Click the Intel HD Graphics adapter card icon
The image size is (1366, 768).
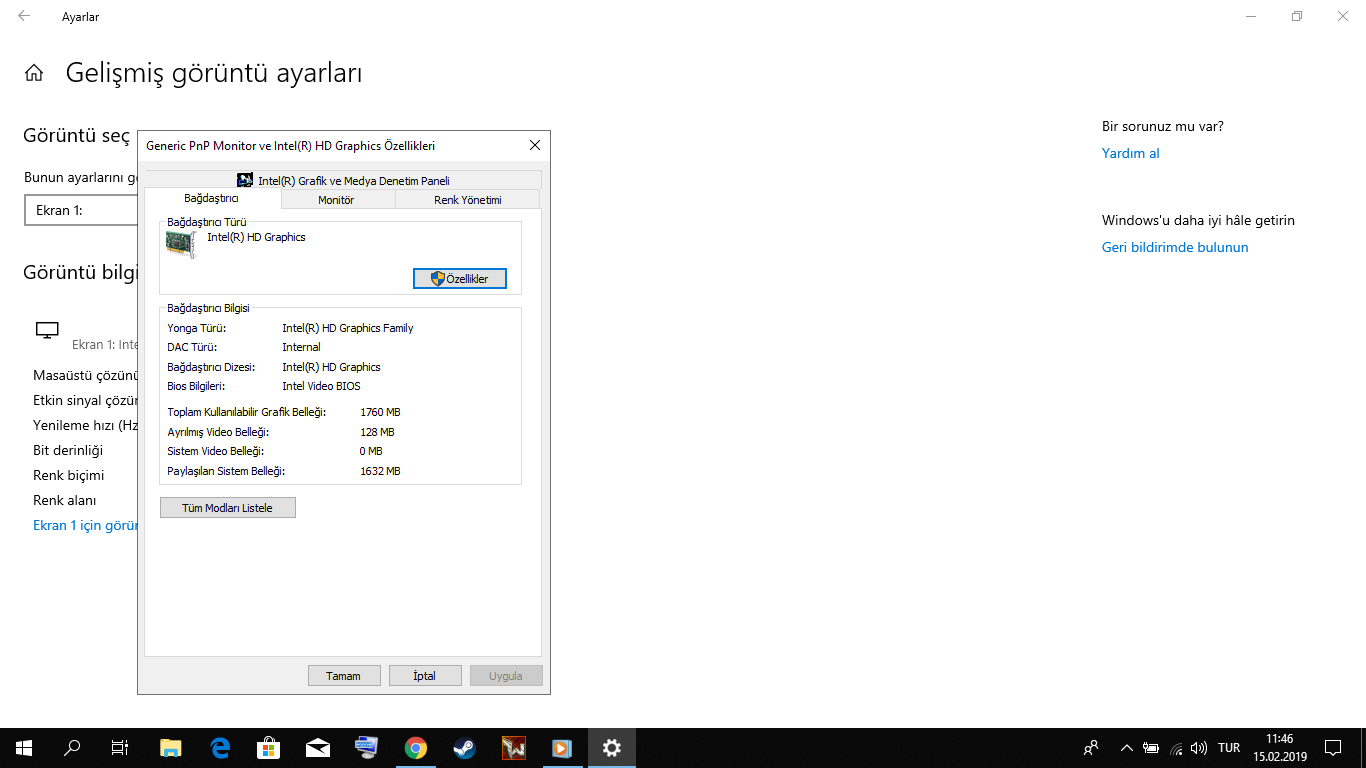click(x=181, y=245)
